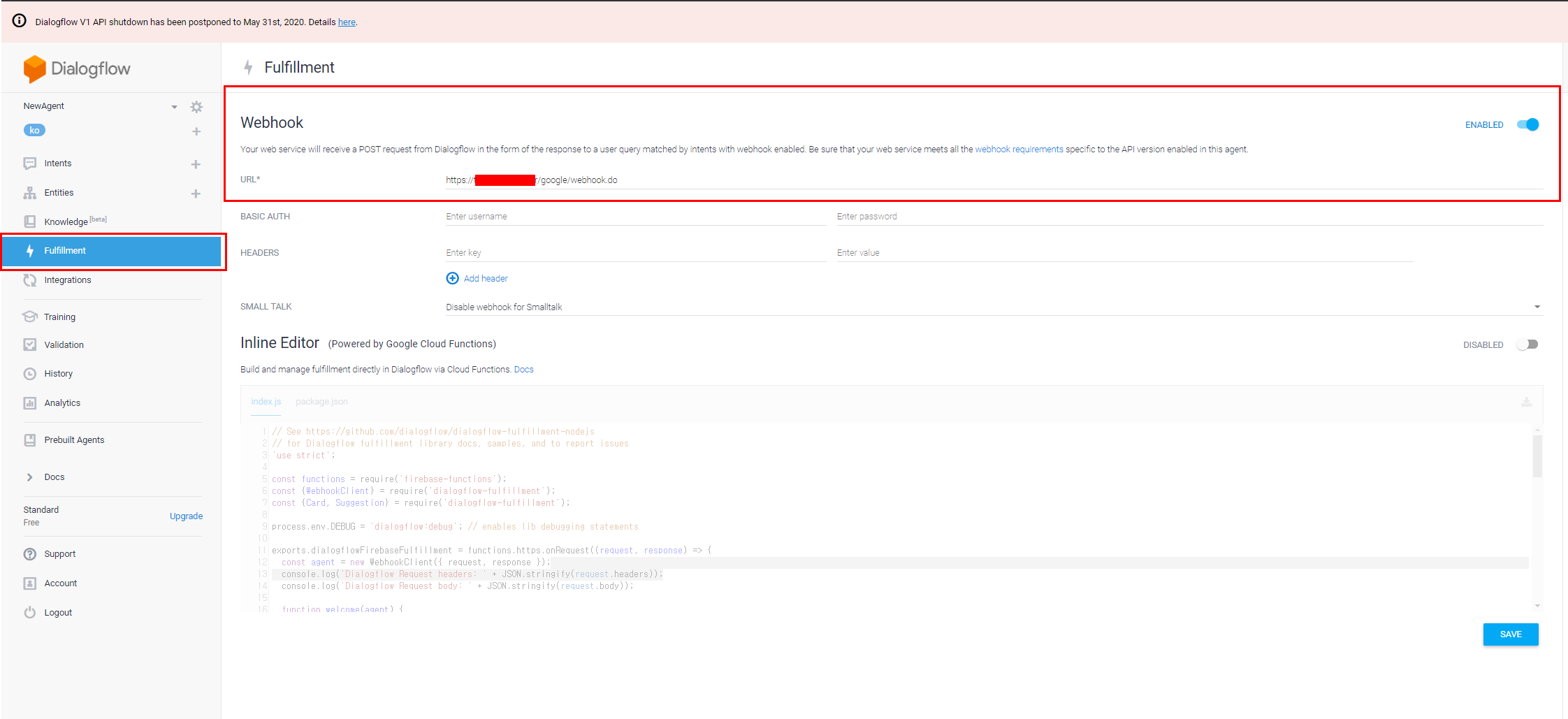Viewport: 1568px width, 719px height.
Task: Focus the header Enter value field
Action: point(1124,253)
